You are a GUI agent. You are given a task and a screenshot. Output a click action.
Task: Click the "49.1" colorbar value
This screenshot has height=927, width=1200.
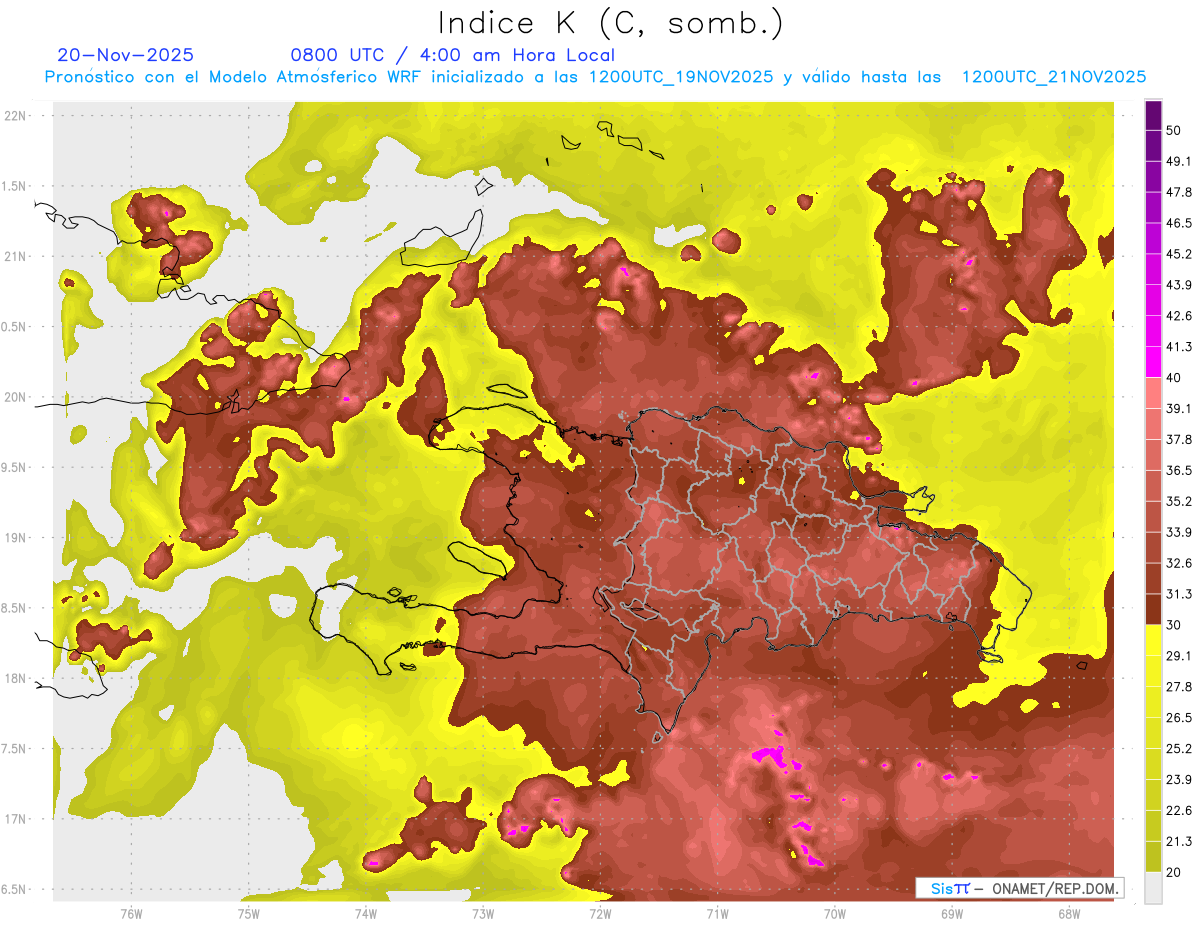(x=1178, y=161)
